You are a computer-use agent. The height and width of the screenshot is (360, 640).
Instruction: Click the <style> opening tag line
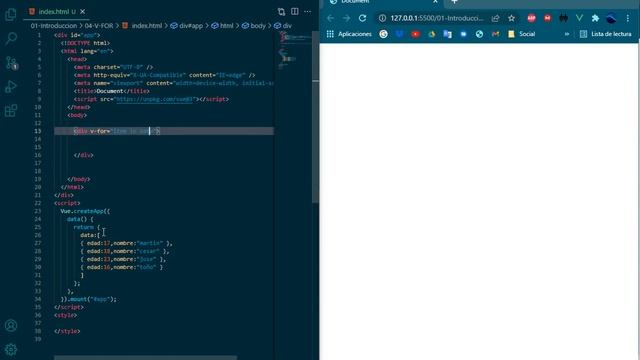click(x=65, y=315)
